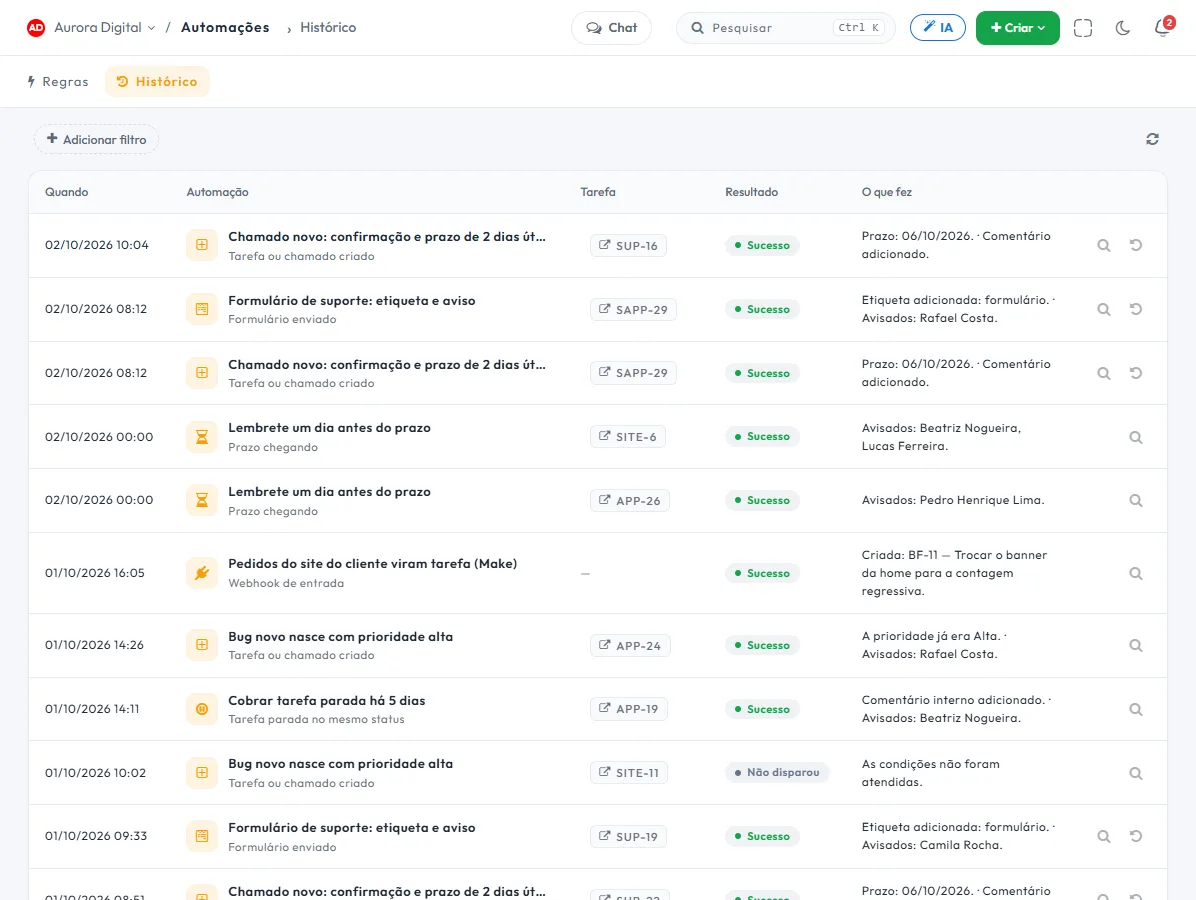Open the Criar dropdown button
This screenshot has height=900, width=1196.
tap(1018, 28)
